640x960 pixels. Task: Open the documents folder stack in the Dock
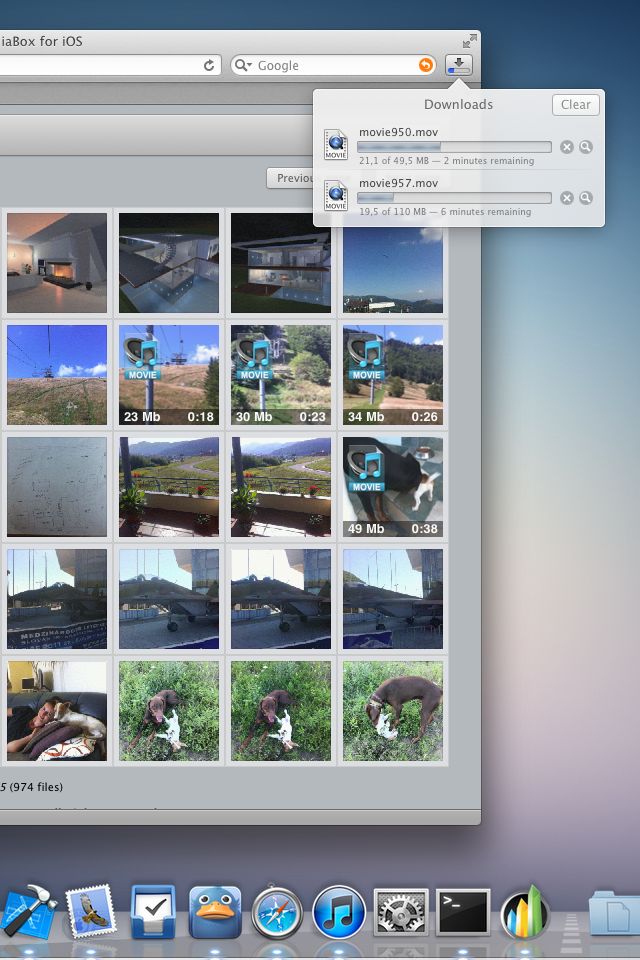614,914
